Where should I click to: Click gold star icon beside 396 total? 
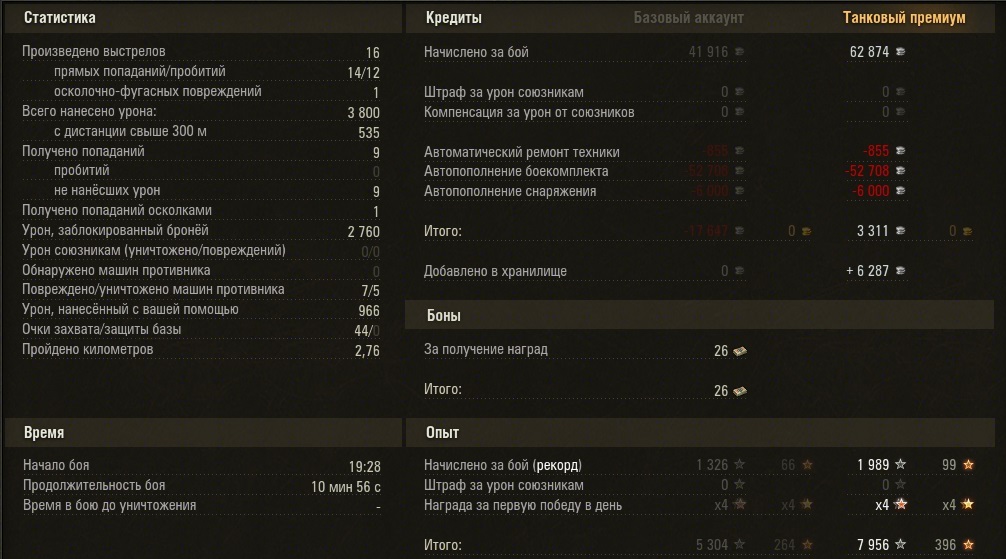968,545
